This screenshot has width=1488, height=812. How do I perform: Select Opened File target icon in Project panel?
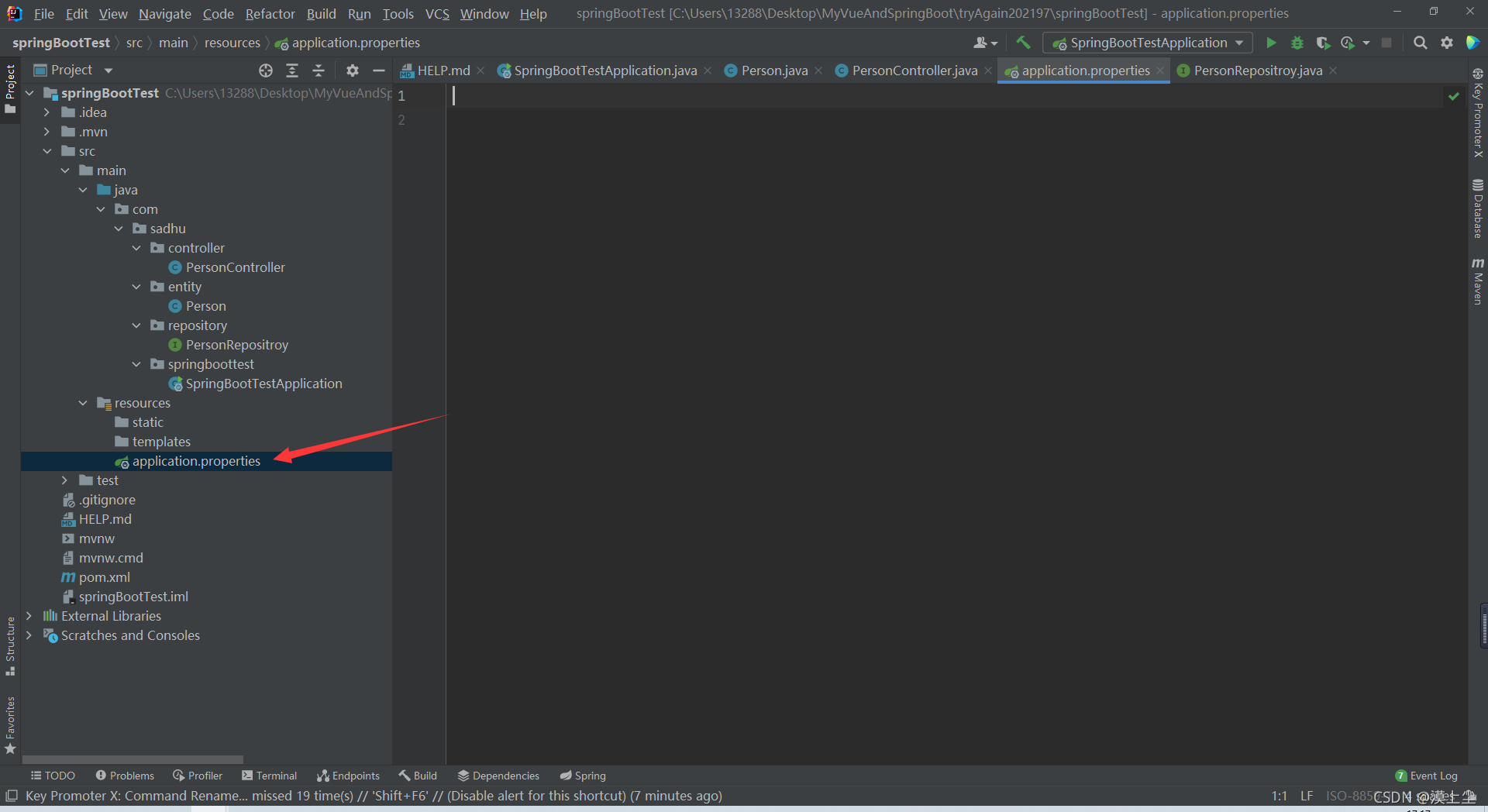[x=266, y=71]
